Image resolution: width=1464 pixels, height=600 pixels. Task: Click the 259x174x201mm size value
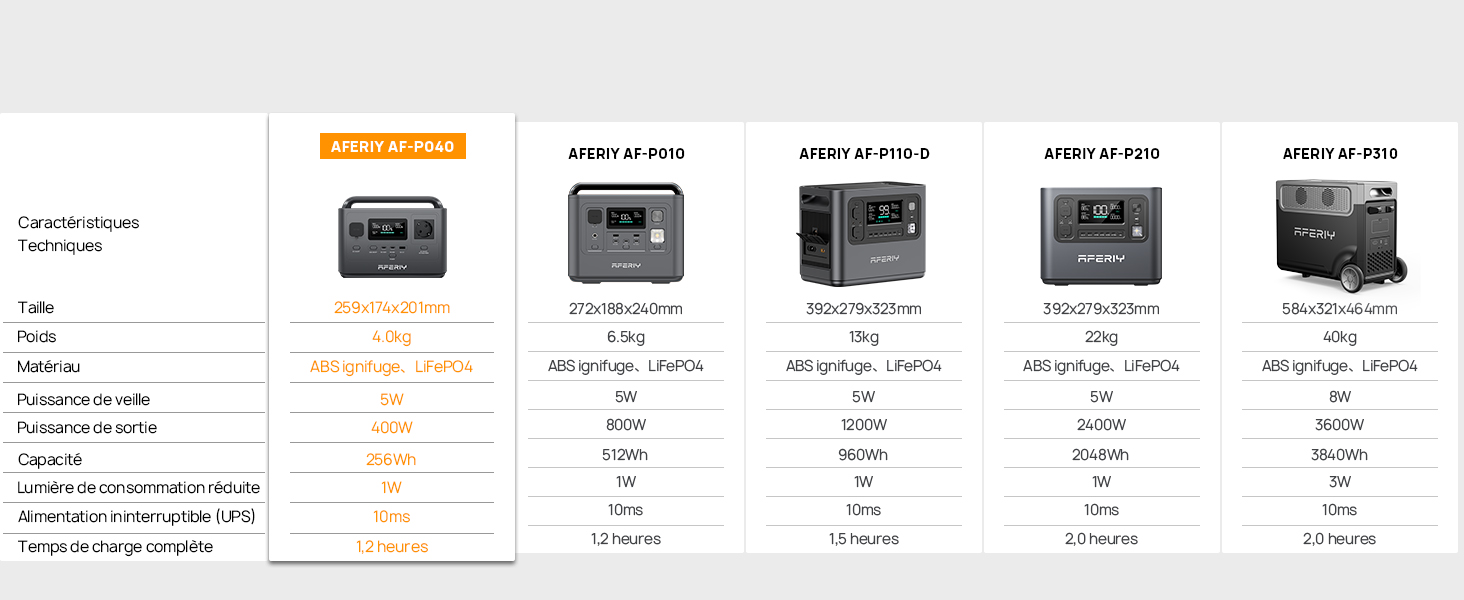tap(392, 308)
